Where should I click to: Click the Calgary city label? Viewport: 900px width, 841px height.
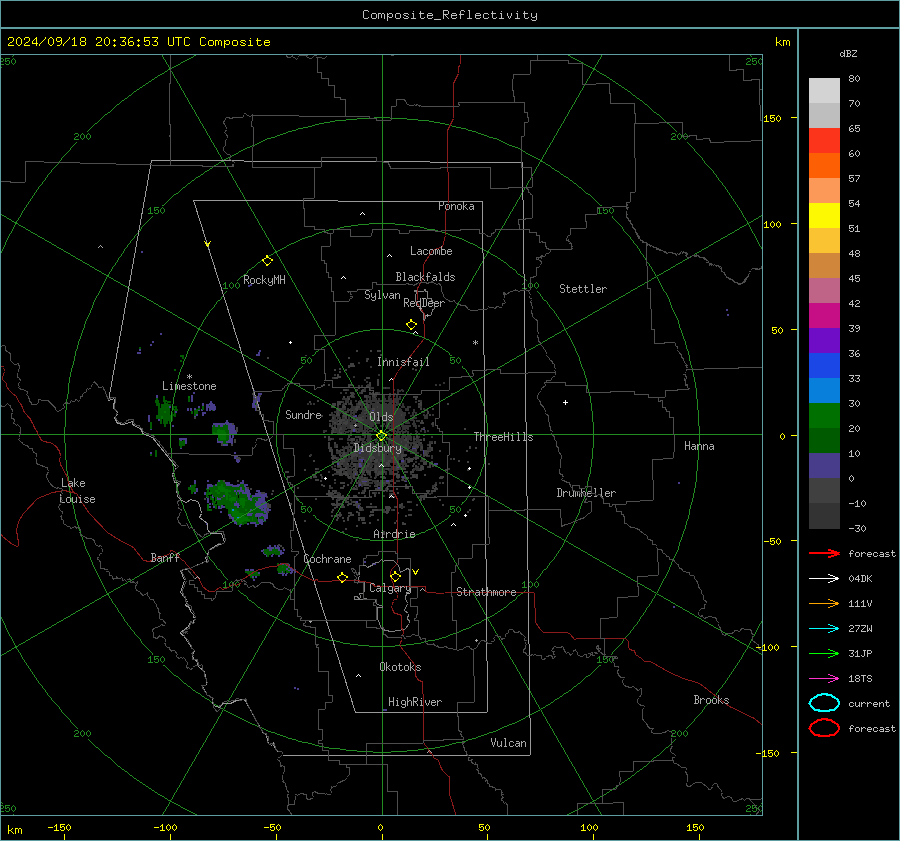[390, 588]
